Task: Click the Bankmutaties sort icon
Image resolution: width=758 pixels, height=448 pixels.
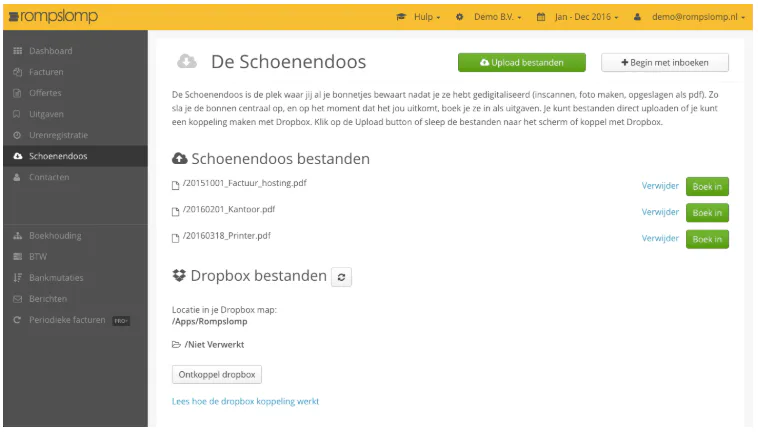Action: point(17,278)
